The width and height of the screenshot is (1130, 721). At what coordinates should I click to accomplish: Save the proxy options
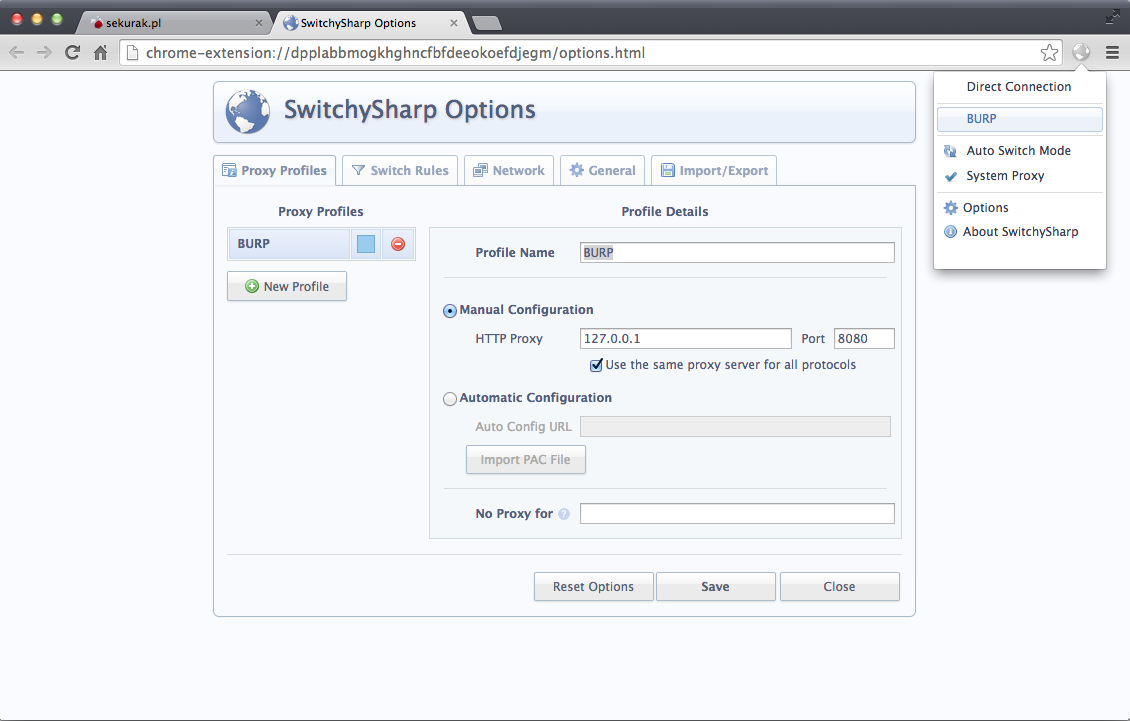pyautogui.click(x=716, y=587)
